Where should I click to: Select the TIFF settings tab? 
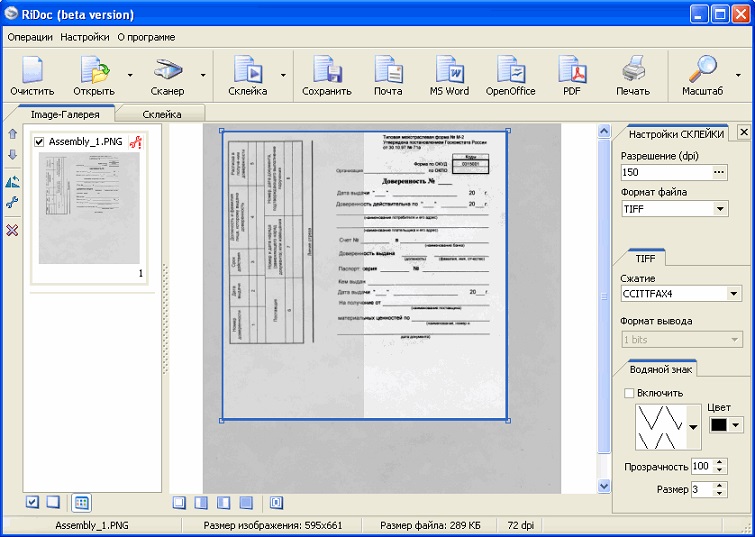pyautogui.click(x=645, y=259)
